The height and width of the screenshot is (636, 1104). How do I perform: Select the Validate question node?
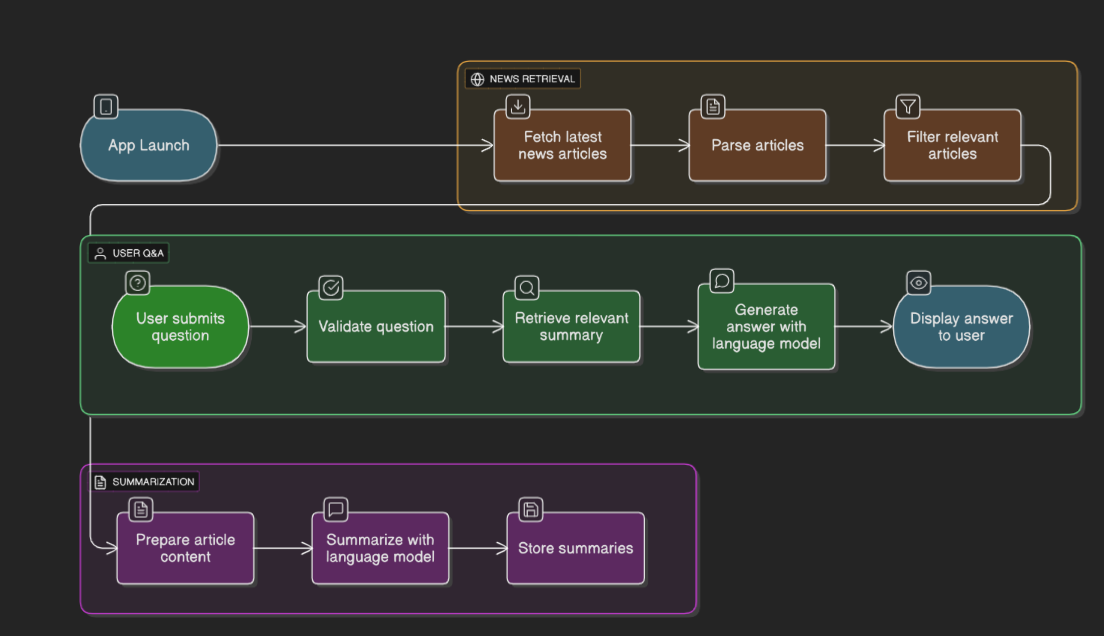(375, 326)
